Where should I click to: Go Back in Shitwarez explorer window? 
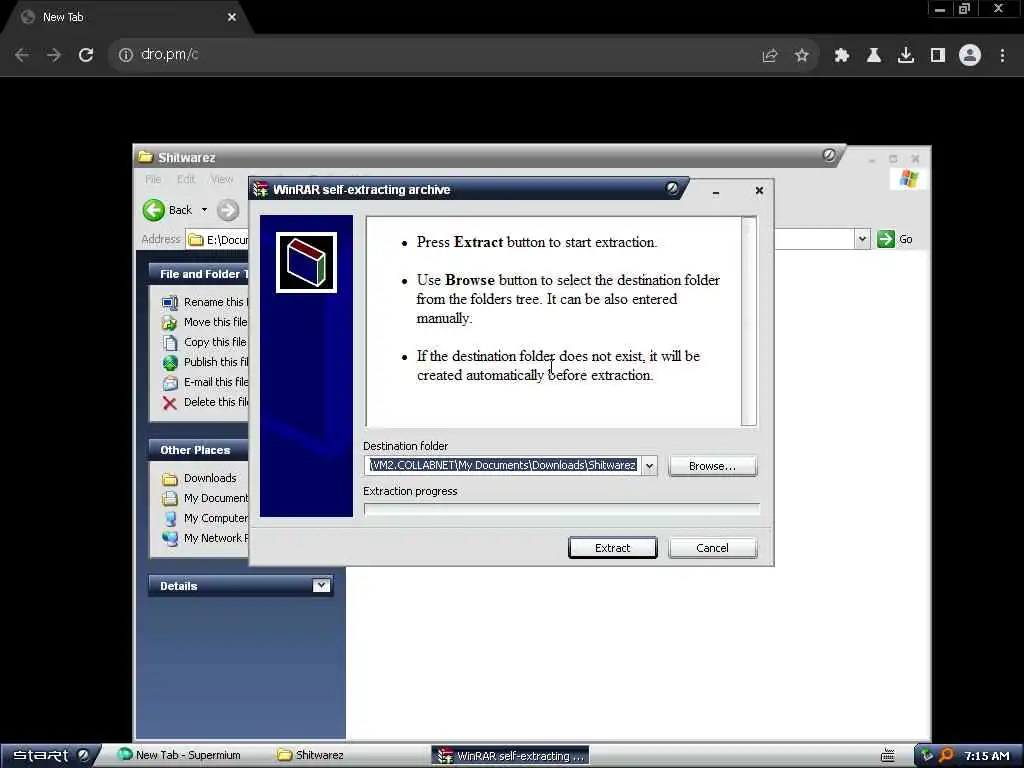click(x=168, y=210)
